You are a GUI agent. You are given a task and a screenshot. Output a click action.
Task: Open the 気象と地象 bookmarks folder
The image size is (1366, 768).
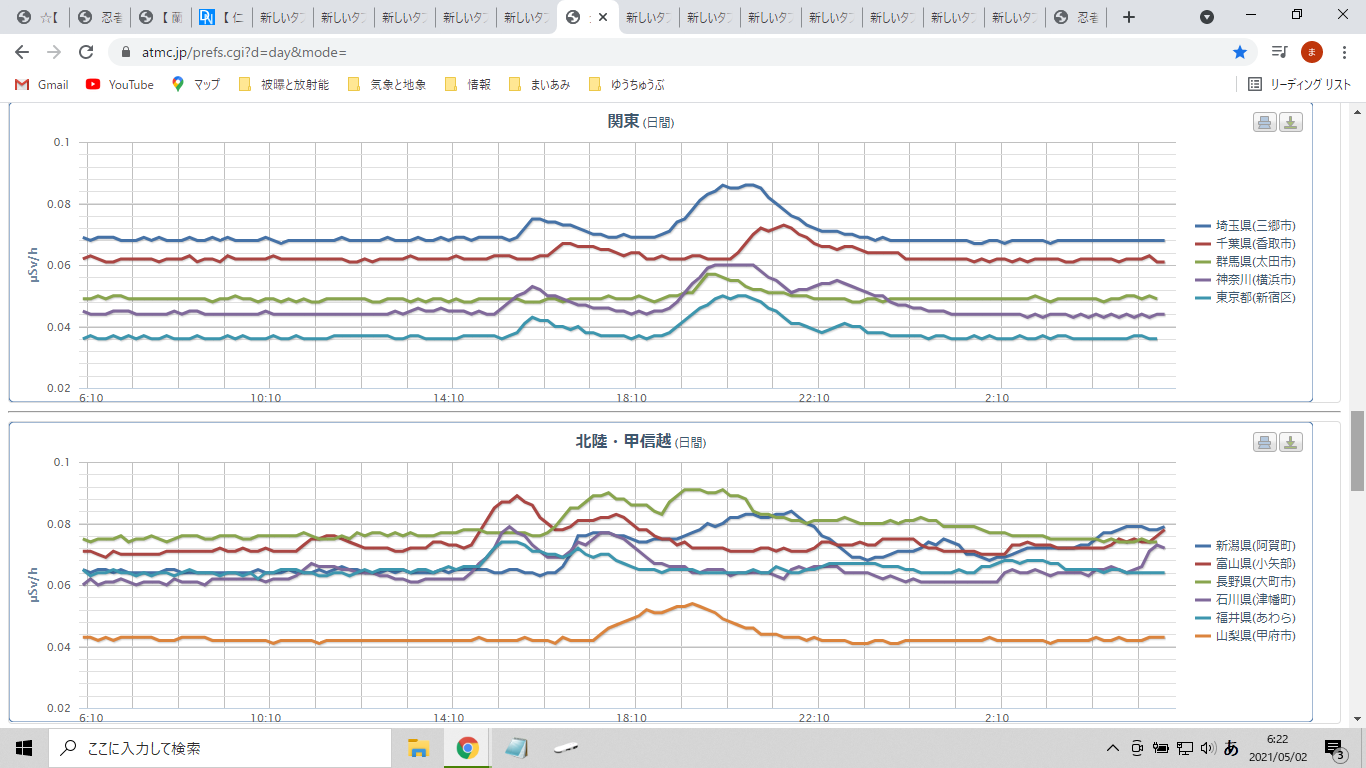[x=387, y=85]
